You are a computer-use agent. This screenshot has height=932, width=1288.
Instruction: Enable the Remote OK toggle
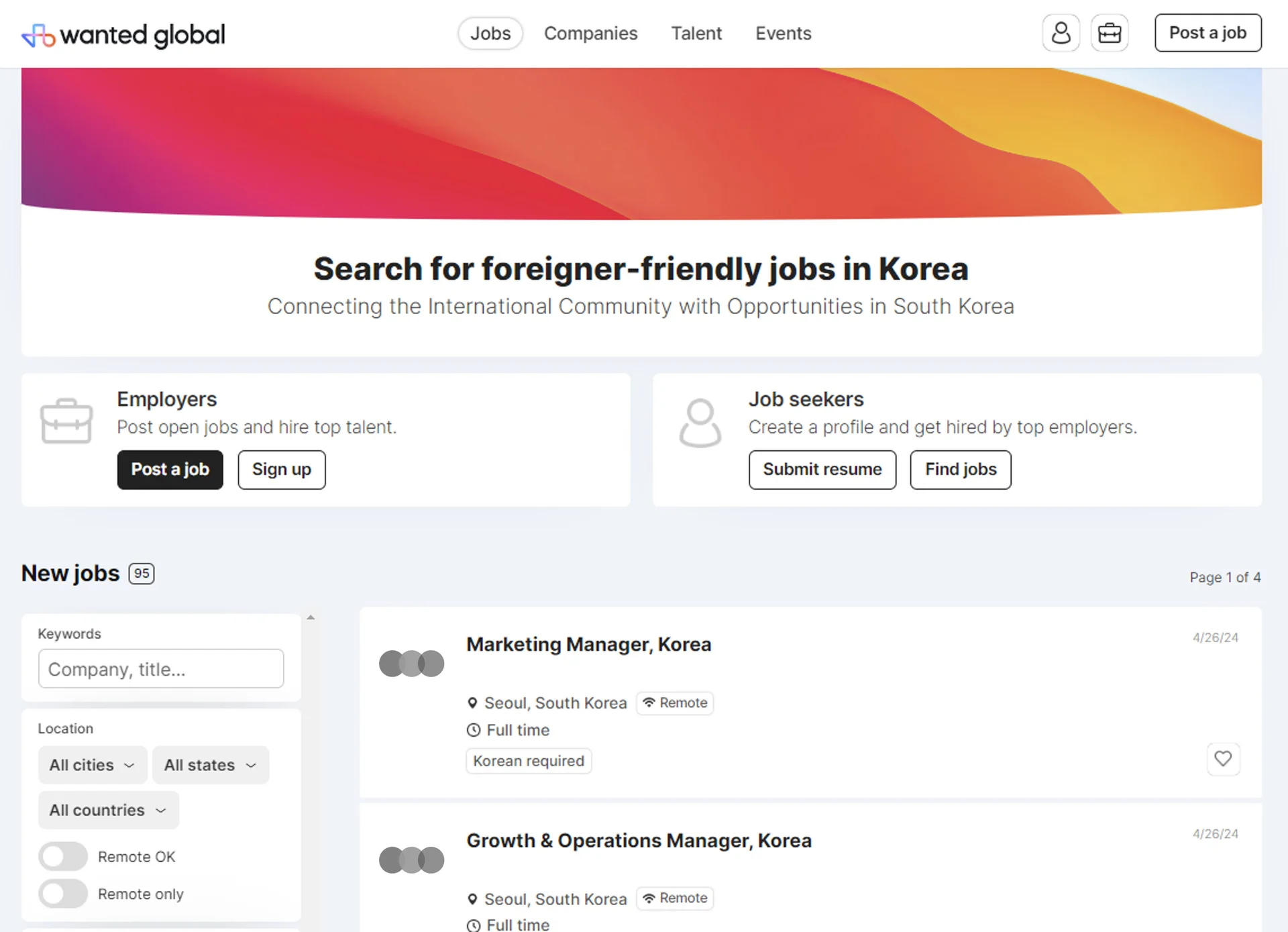(x=62, y=856)
